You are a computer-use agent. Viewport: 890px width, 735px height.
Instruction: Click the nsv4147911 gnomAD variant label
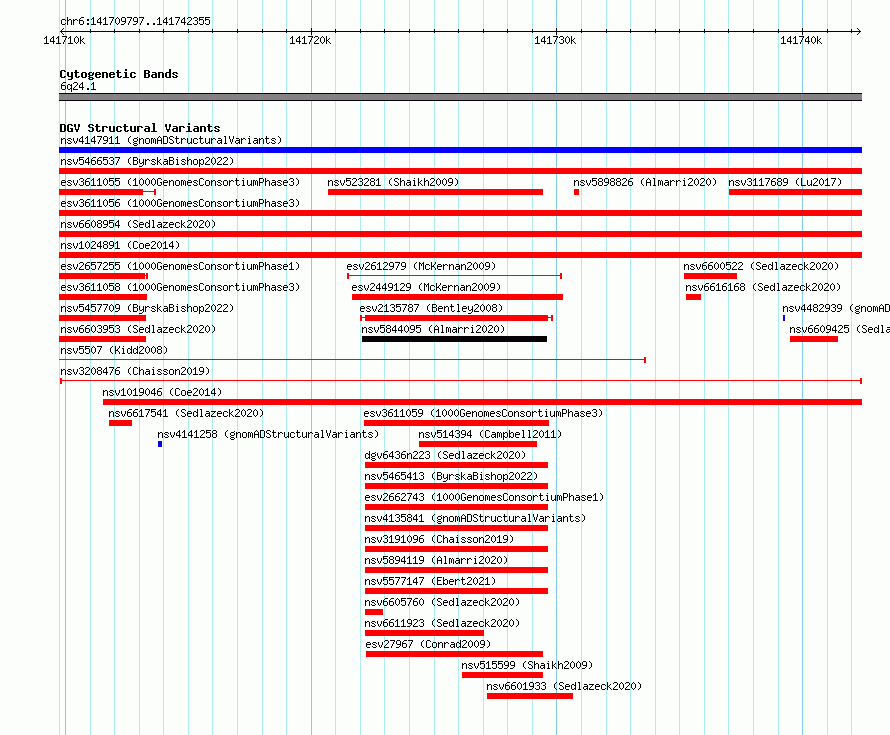[x=171, y=140]
